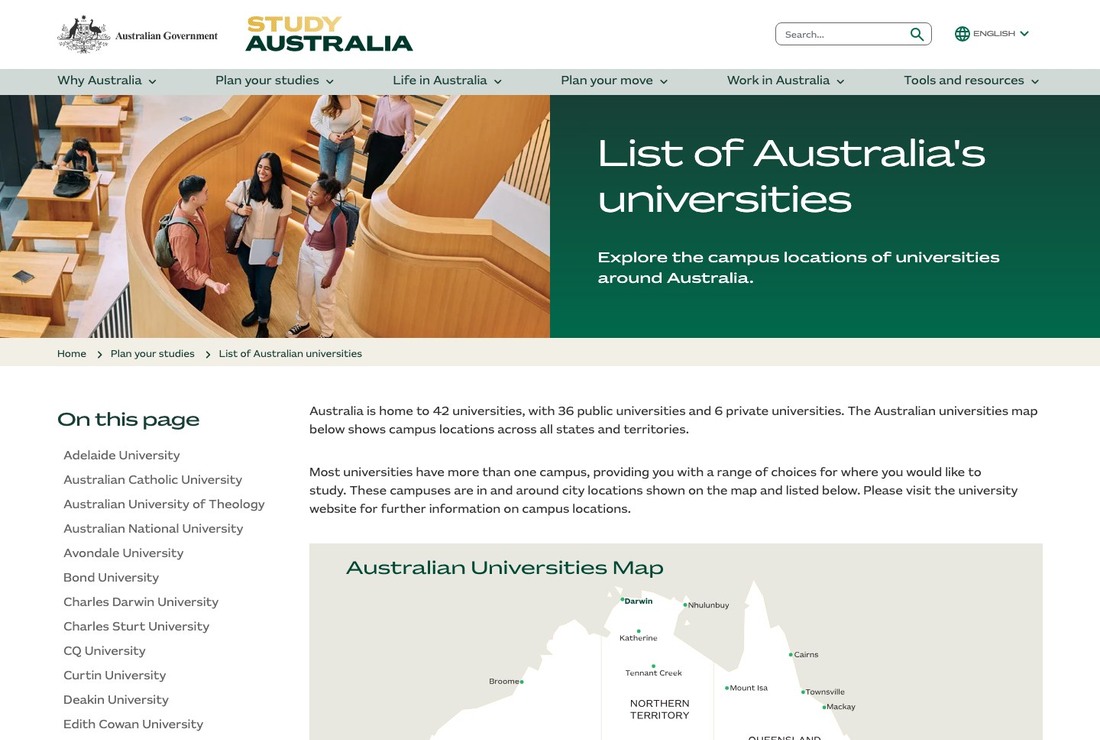The height and width of the screenshot is (740, 1100).
Task: Click Tennant Creek marker on the map
Action: click(x=653, y=666)
